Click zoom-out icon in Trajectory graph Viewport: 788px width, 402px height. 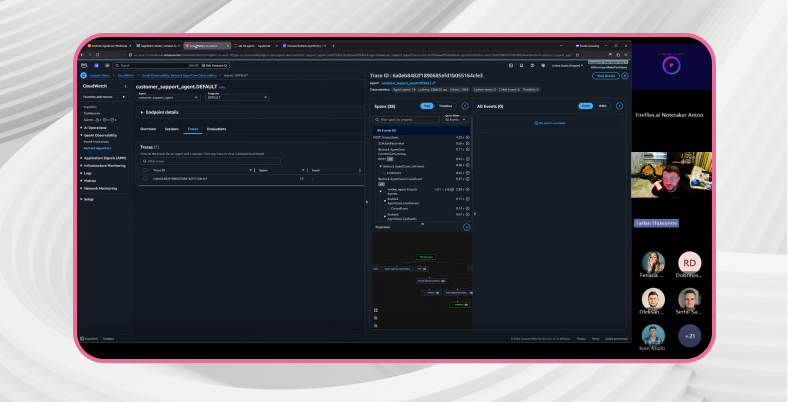376,326
